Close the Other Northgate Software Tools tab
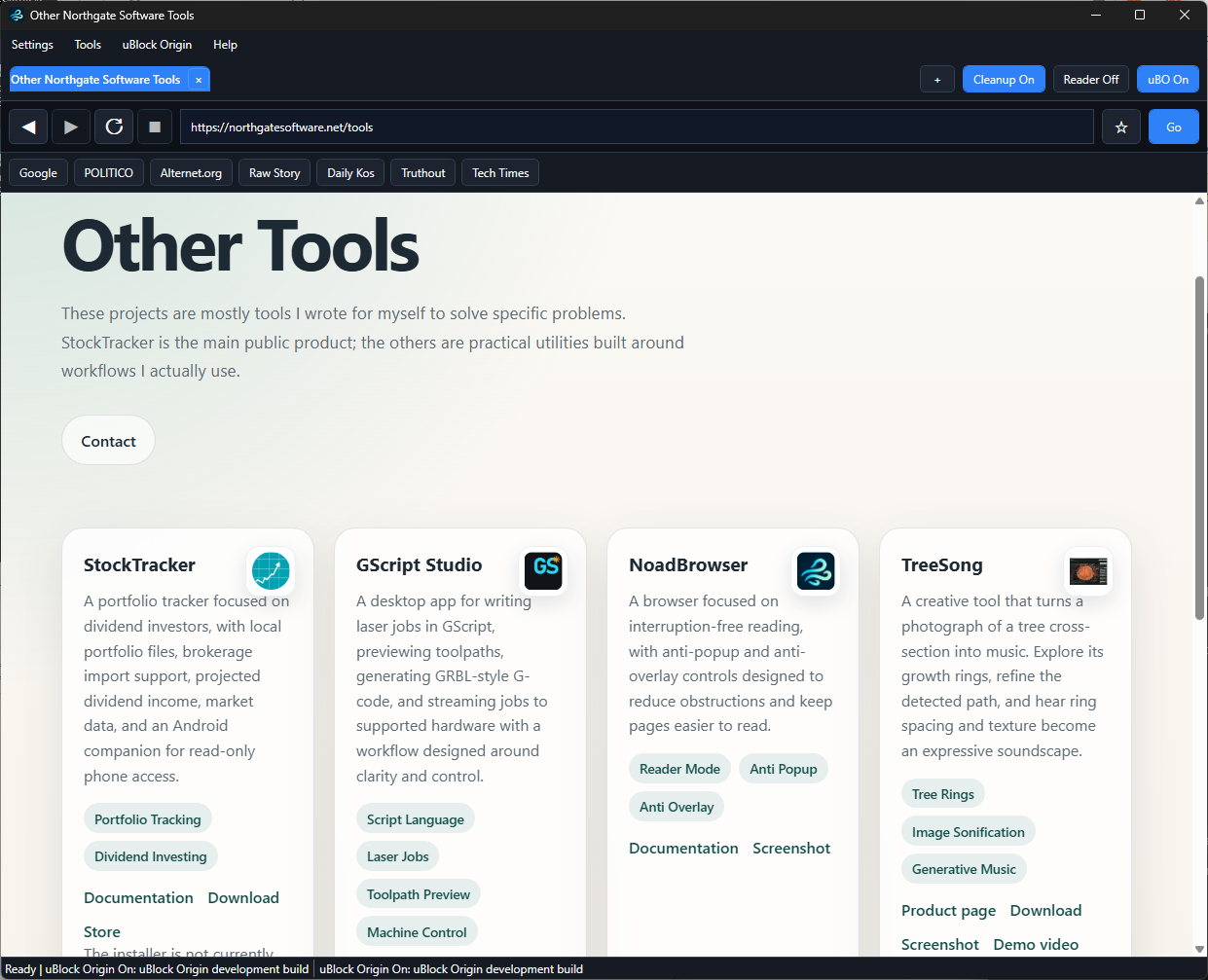The width and height of the screenshot is (1208, 980). click(199, 80)
